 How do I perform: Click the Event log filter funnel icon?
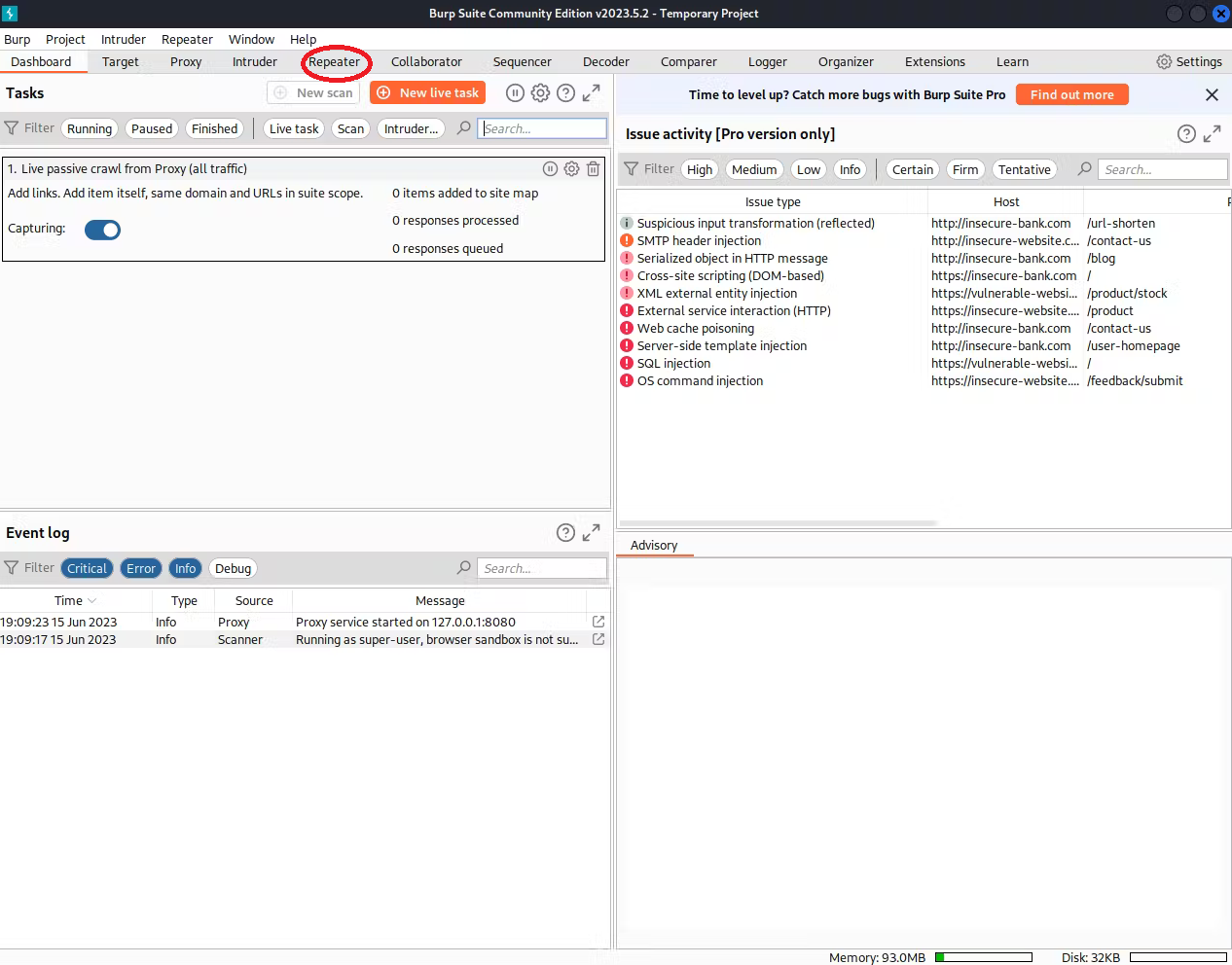point(12,568)
